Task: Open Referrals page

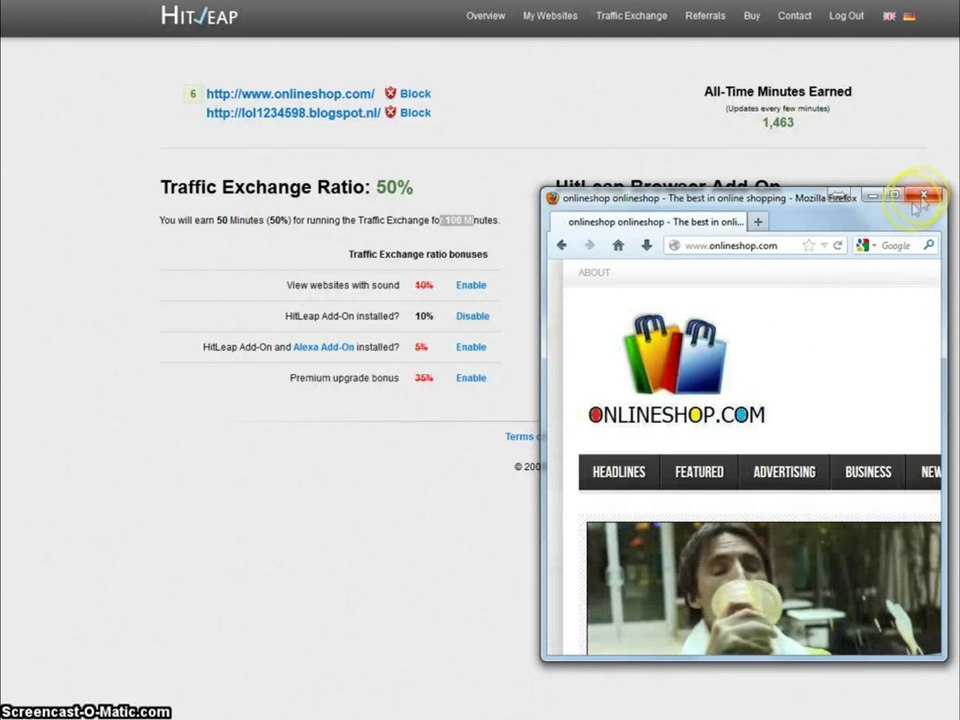Action: pos(705,16)
